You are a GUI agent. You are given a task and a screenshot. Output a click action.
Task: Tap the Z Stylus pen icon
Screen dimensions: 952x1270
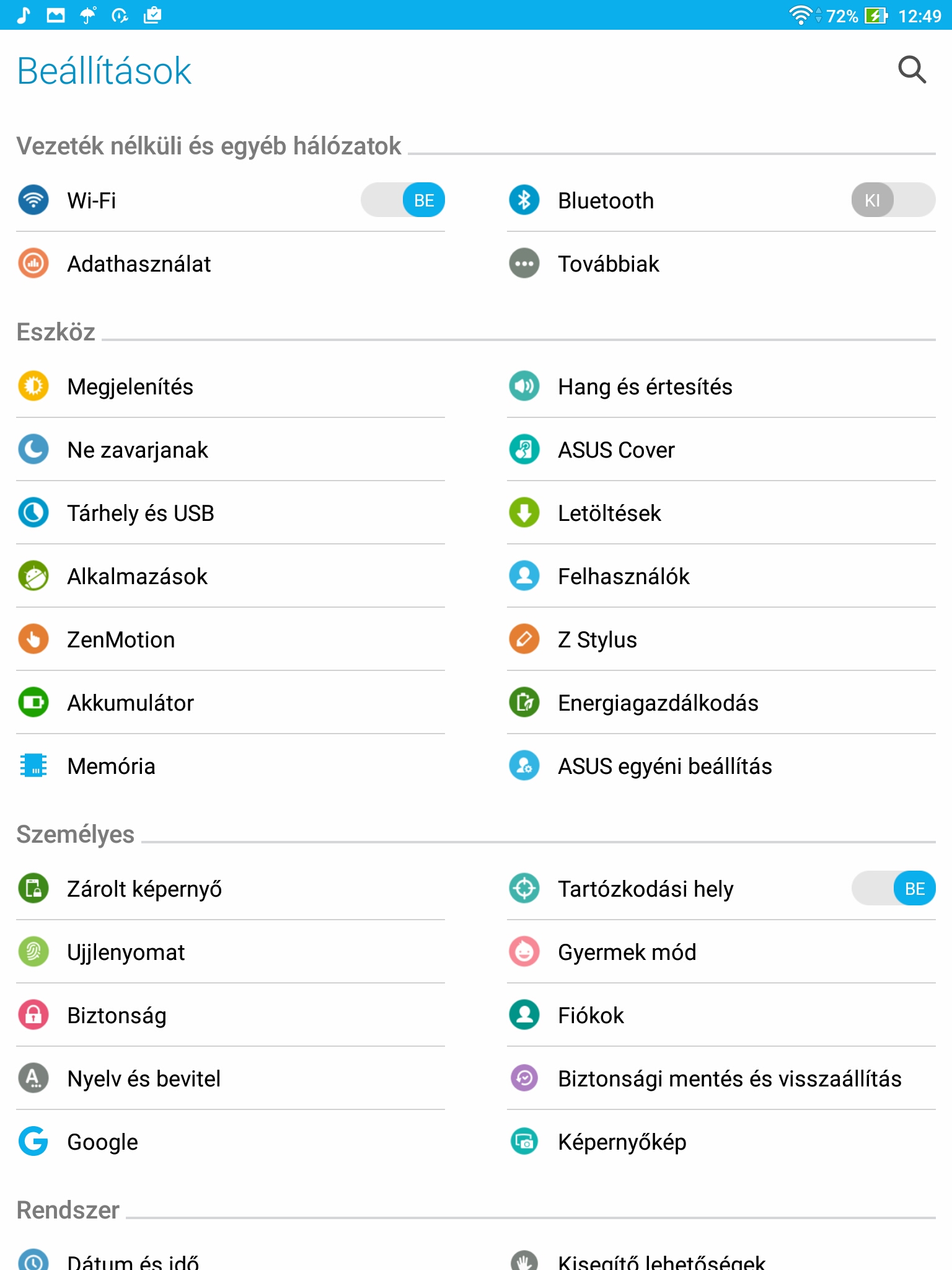(524, 639)
